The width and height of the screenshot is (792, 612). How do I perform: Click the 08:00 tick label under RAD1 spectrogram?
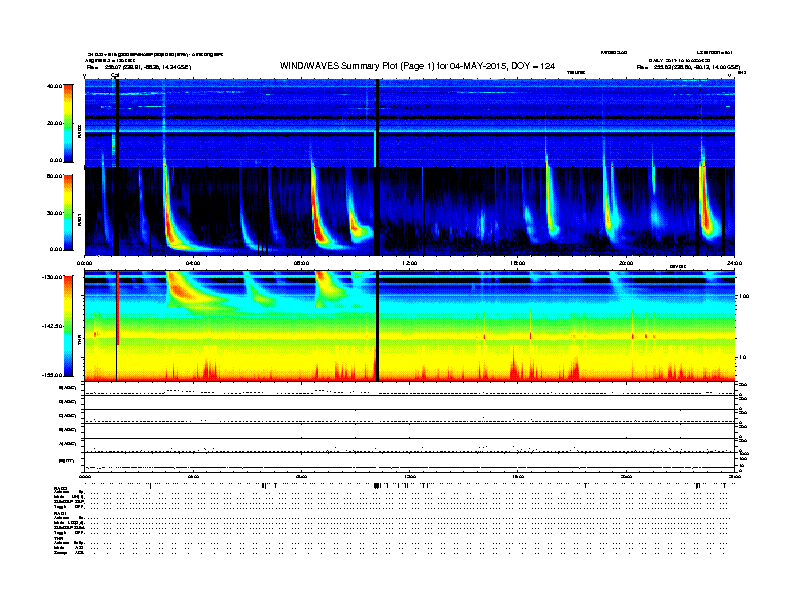click(x=301, y=263)
